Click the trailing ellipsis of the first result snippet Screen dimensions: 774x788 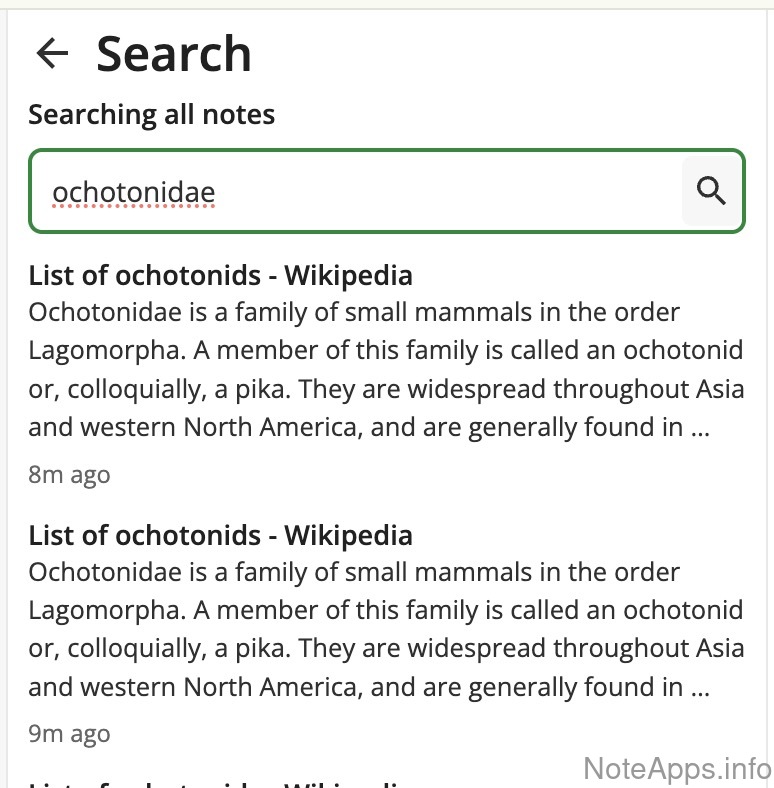coord(700,428)
